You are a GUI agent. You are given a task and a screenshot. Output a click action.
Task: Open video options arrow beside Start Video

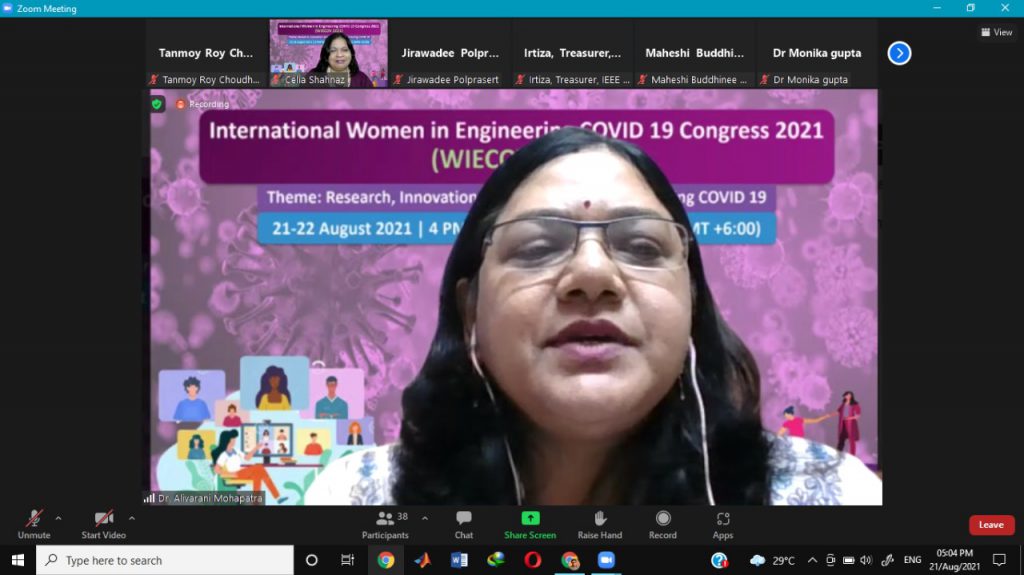132,518
